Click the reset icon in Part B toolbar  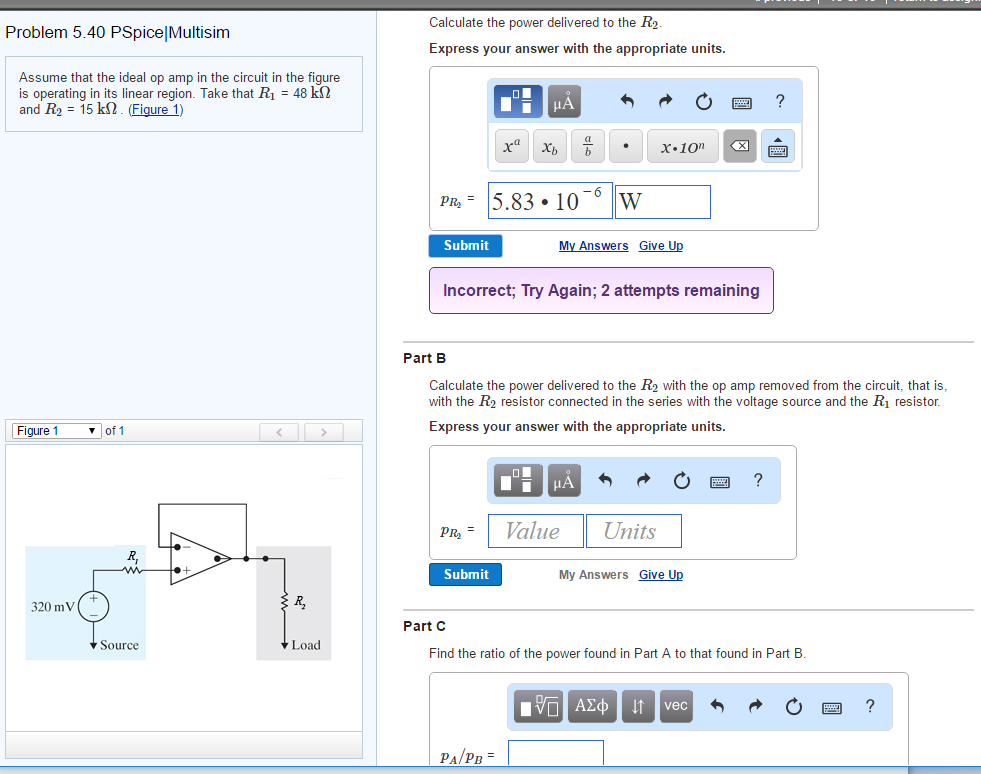click(681, 481)
